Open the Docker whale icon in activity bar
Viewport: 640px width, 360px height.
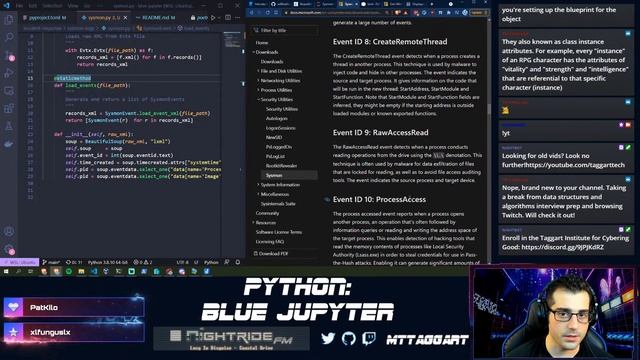pyautogui.click(x=9, y=144)
